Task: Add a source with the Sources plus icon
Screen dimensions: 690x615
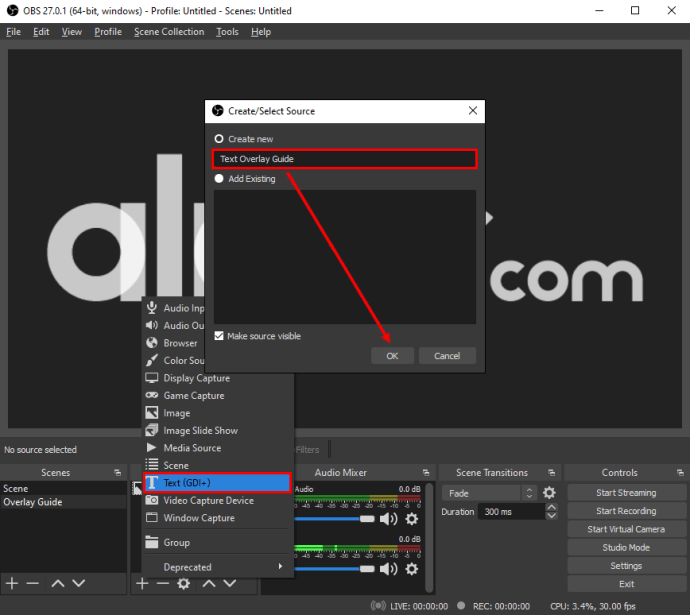Action: pos(142,583)
